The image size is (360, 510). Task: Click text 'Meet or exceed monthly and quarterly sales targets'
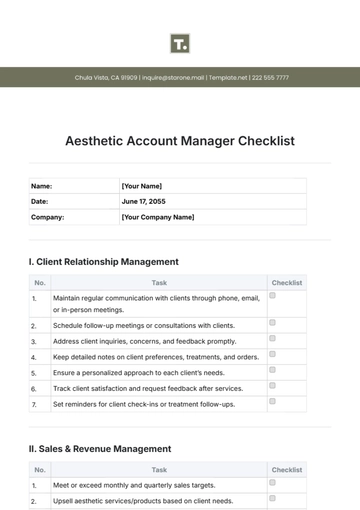134,485
